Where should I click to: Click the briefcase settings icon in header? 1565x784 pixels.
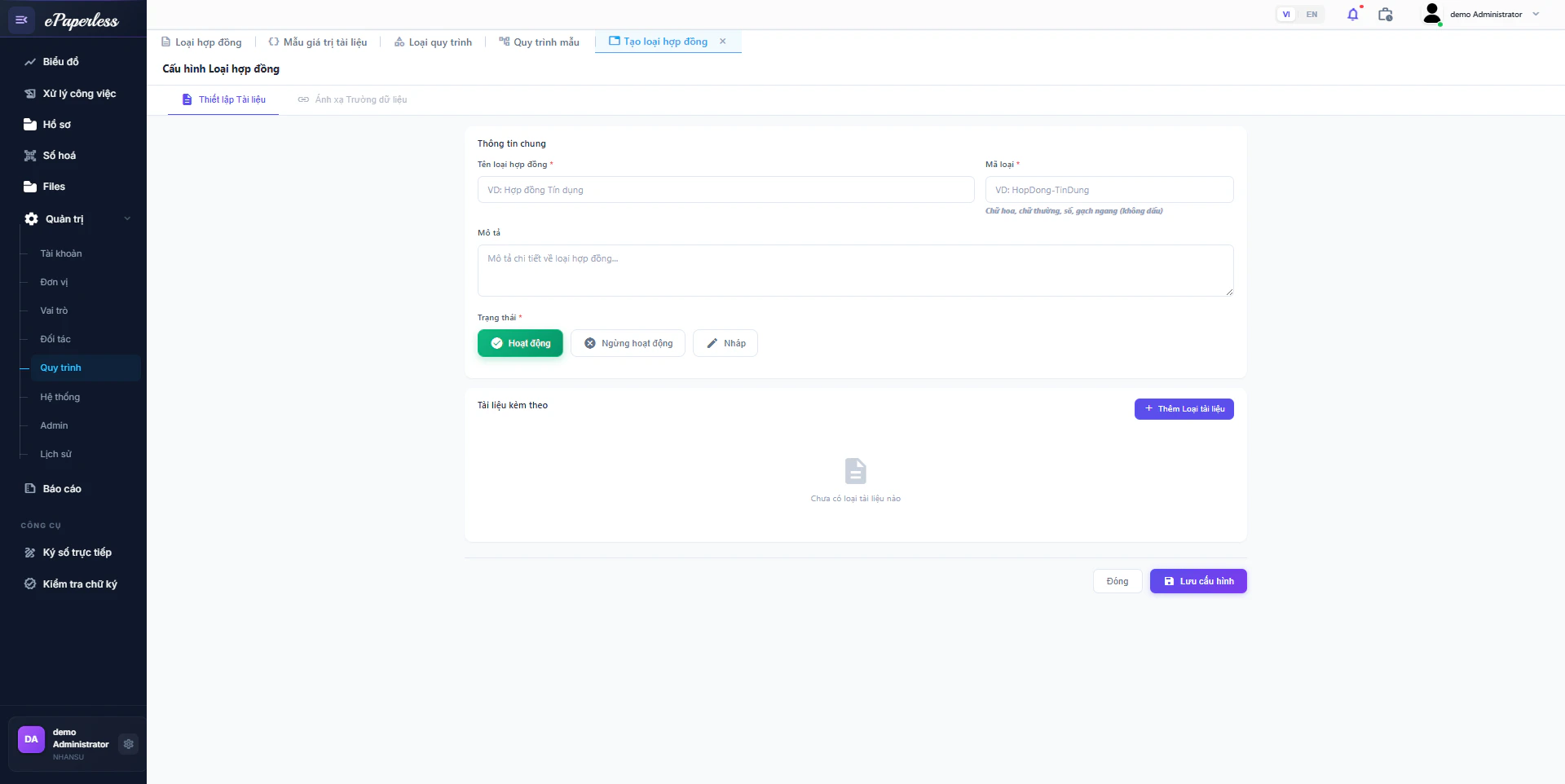pos(1385,15)
